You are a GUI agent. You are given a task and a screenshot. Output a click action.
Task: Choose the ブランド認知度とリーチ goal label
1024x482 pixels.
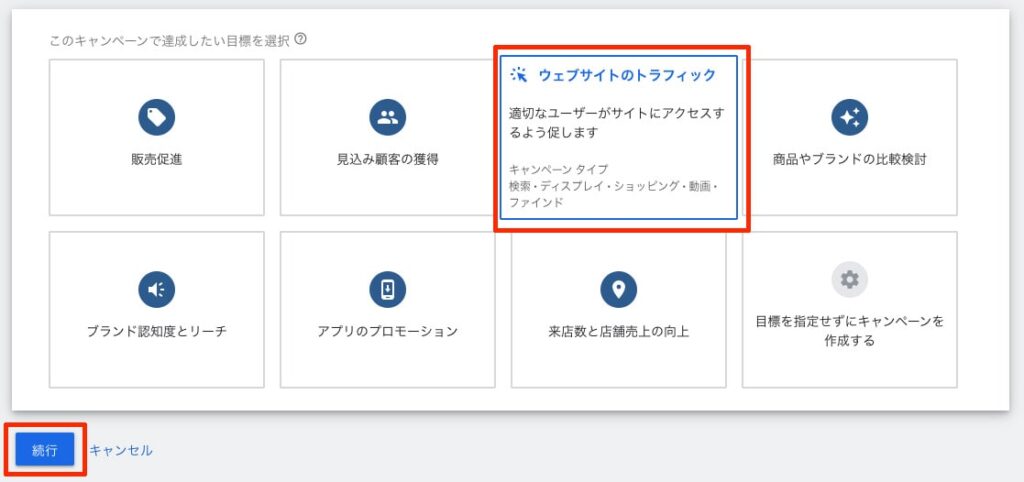(x=157, y=331)
